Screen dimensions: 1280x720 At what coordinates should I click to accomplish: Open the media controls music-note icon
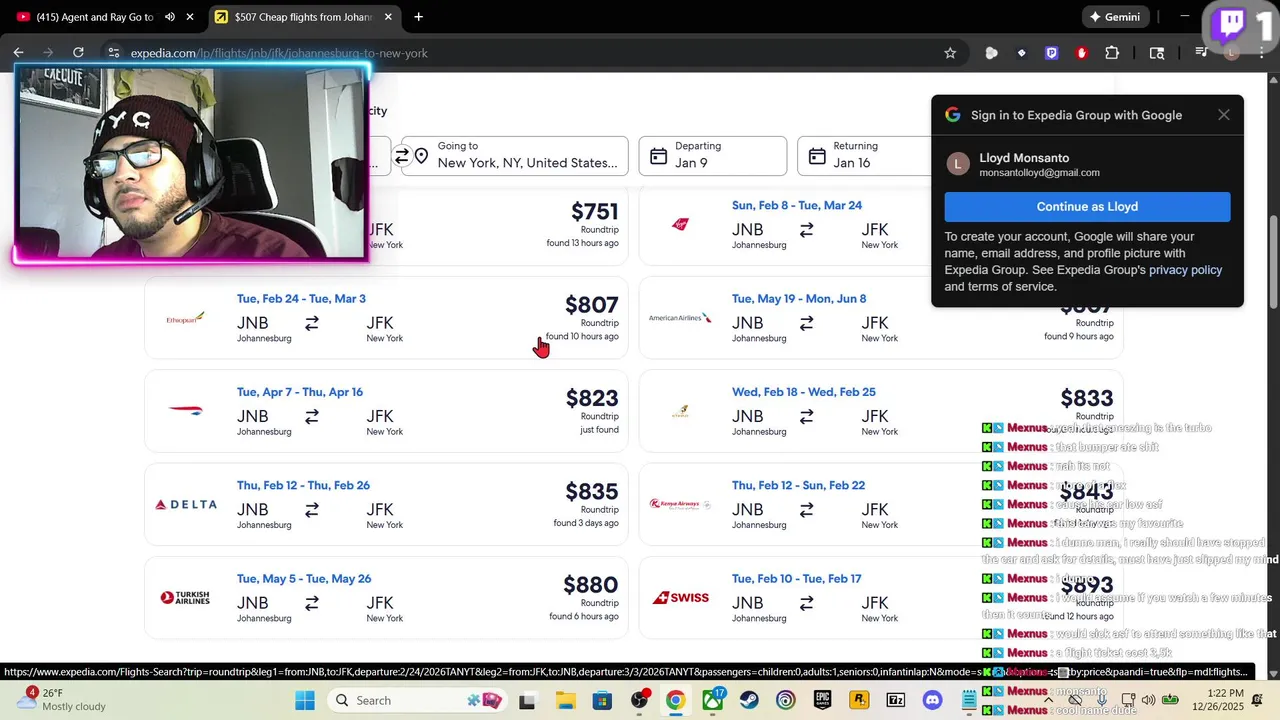coord(1201,53)
